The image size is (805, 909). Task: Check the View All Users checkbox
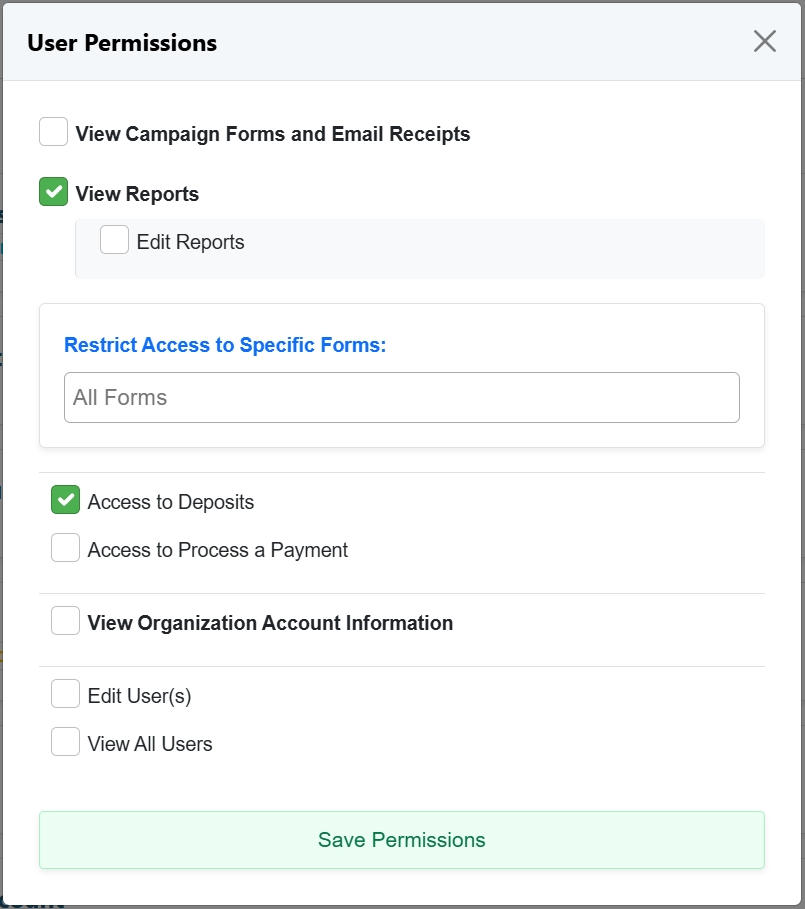65,742
